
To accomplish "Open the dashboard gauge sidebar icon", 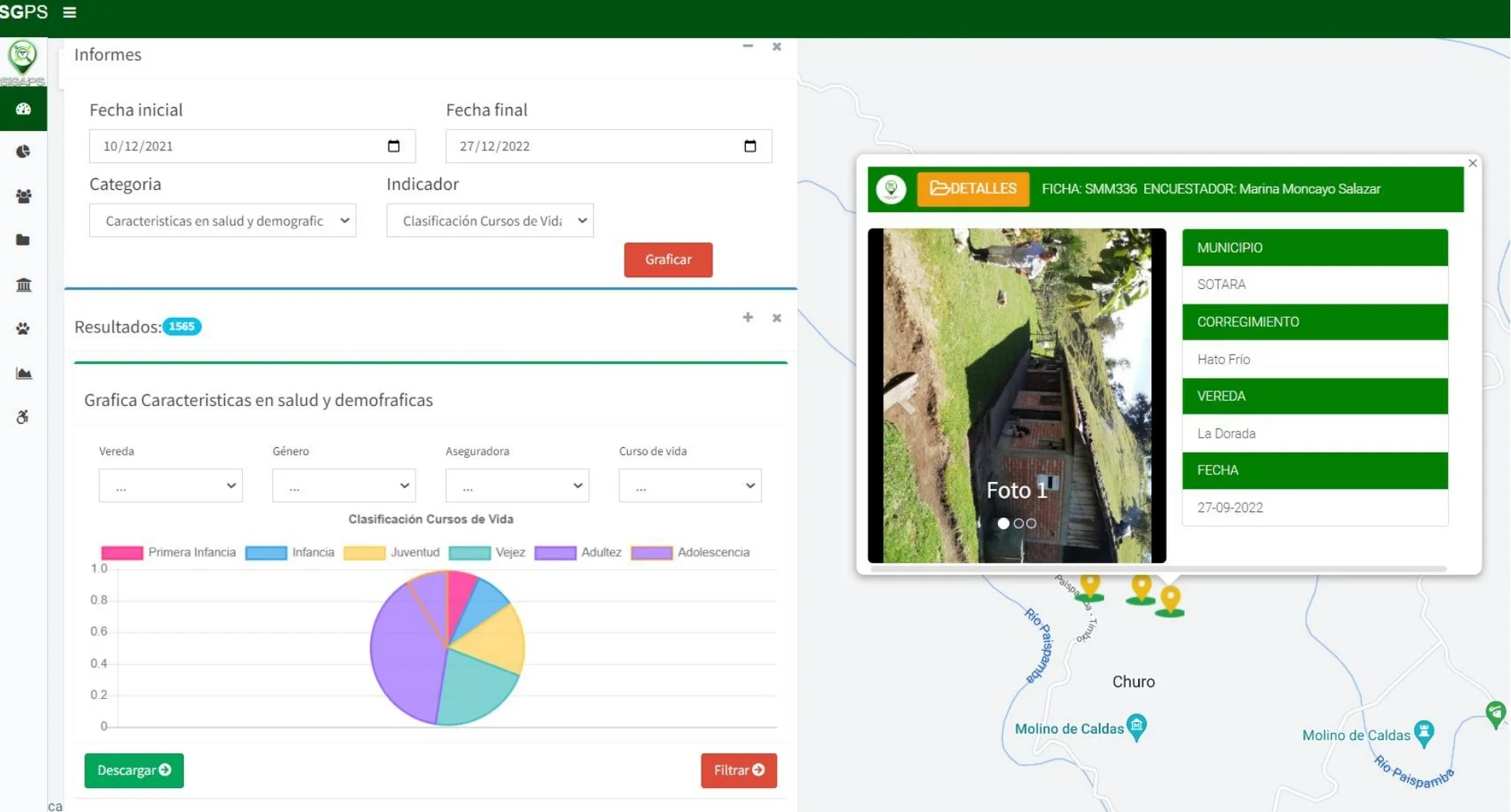I will click(x=23, y=109).
